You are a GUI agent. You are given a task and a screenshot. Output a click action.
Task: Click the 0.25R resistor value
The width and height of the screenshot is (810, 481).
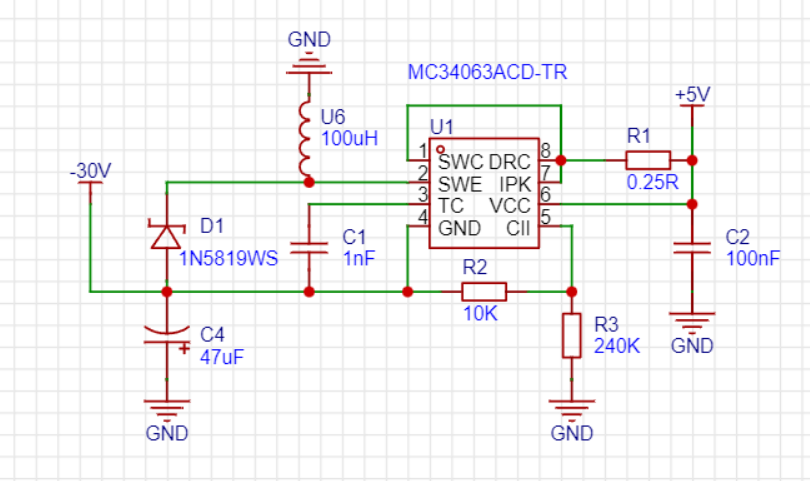point(652,182)
